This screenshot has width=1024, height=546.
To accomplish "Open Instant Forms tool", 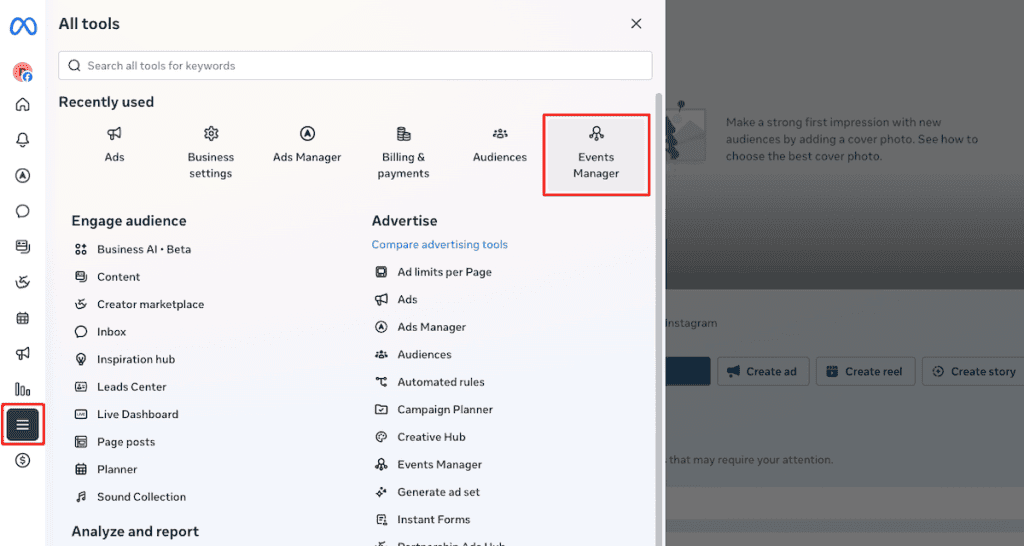I will (423, 519).
